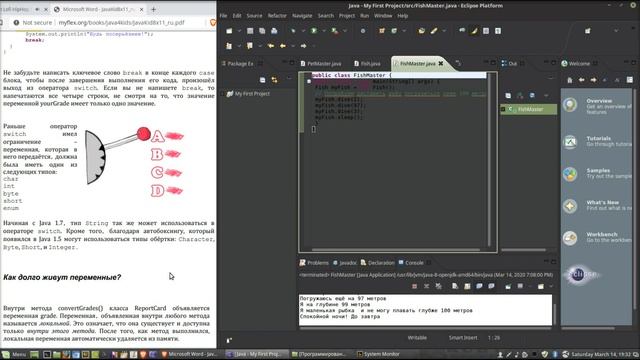Click the Run External Tools icon
The width and height of the screenshot is (640, 360).
[335, 31]
